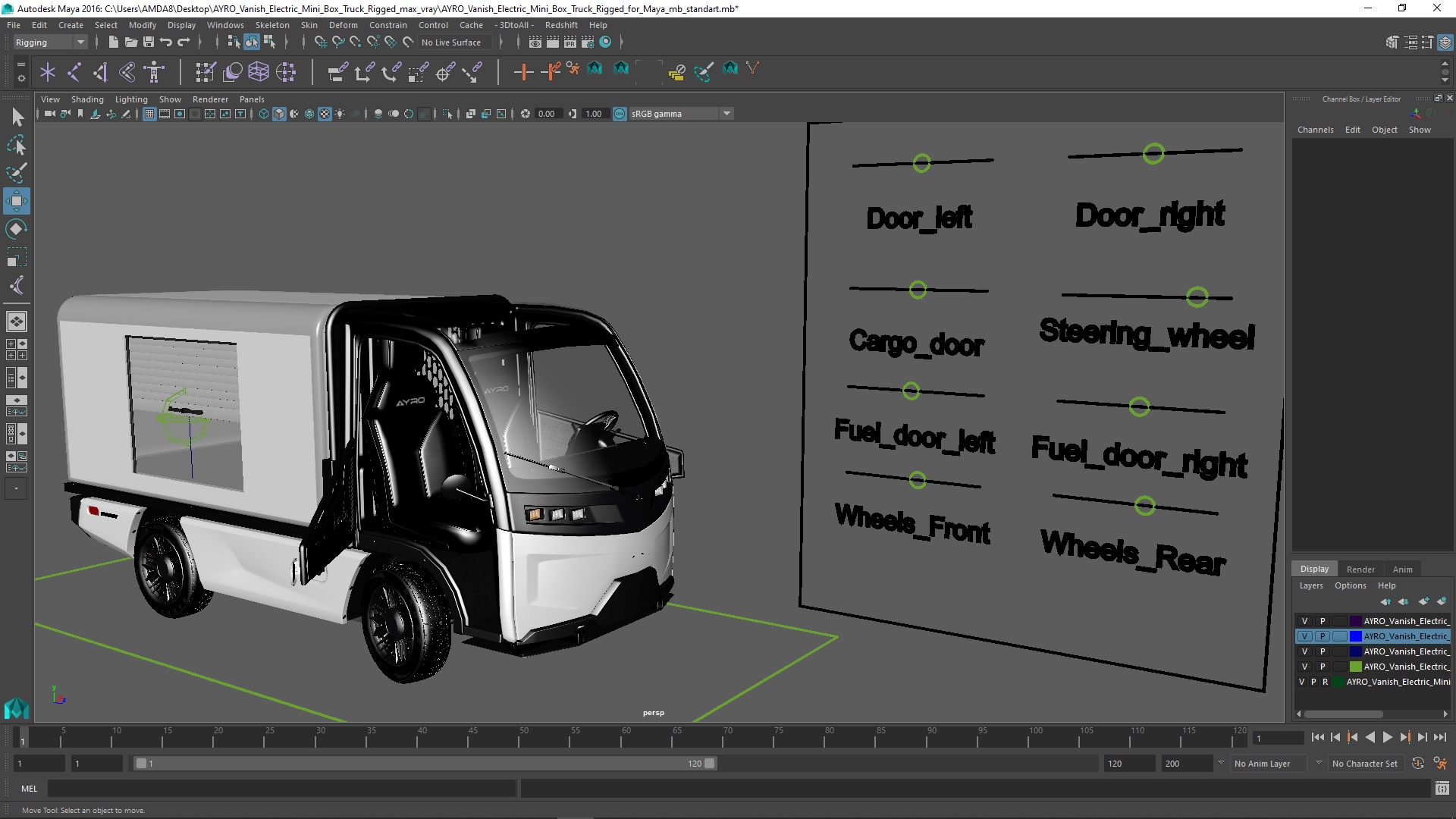This screenshot has height=819, width=1456.
Task: Toggle use all lights bulb icon
Action: pyautogui.click(x=340, y=114)
